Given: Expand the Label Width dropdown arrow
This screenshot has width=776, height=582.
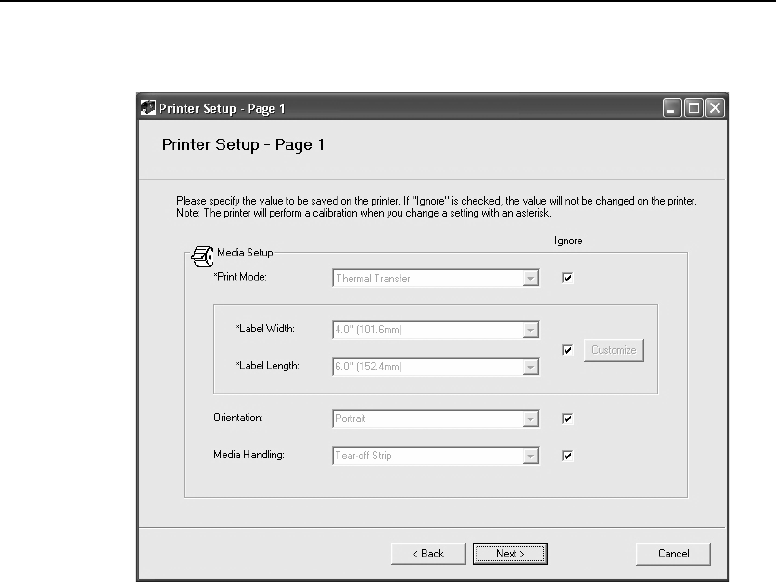Looking at the screenshot, I should tap(530, 330).
